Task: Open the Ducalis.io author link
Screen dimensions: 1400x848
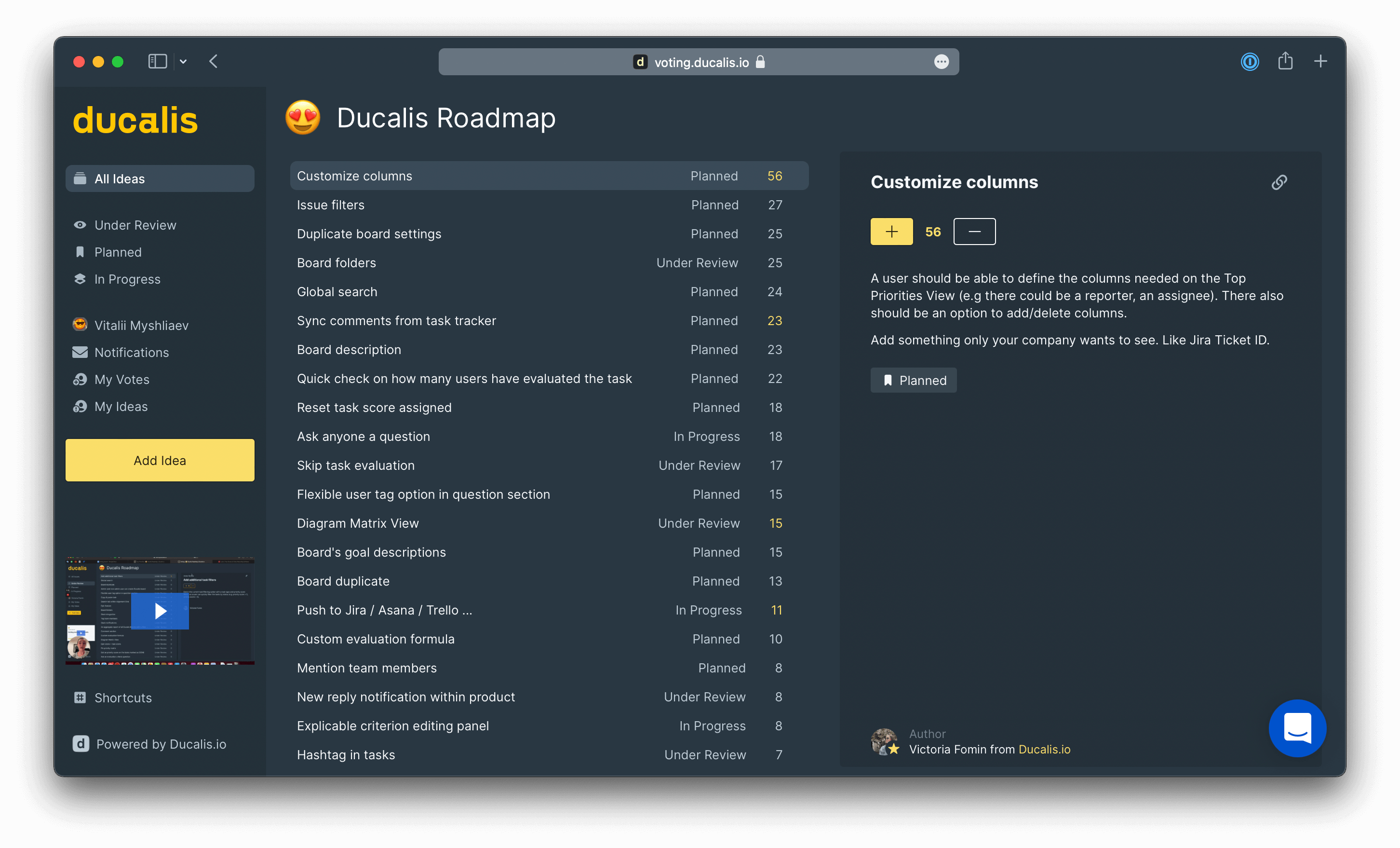Action: coord(1044,749)
